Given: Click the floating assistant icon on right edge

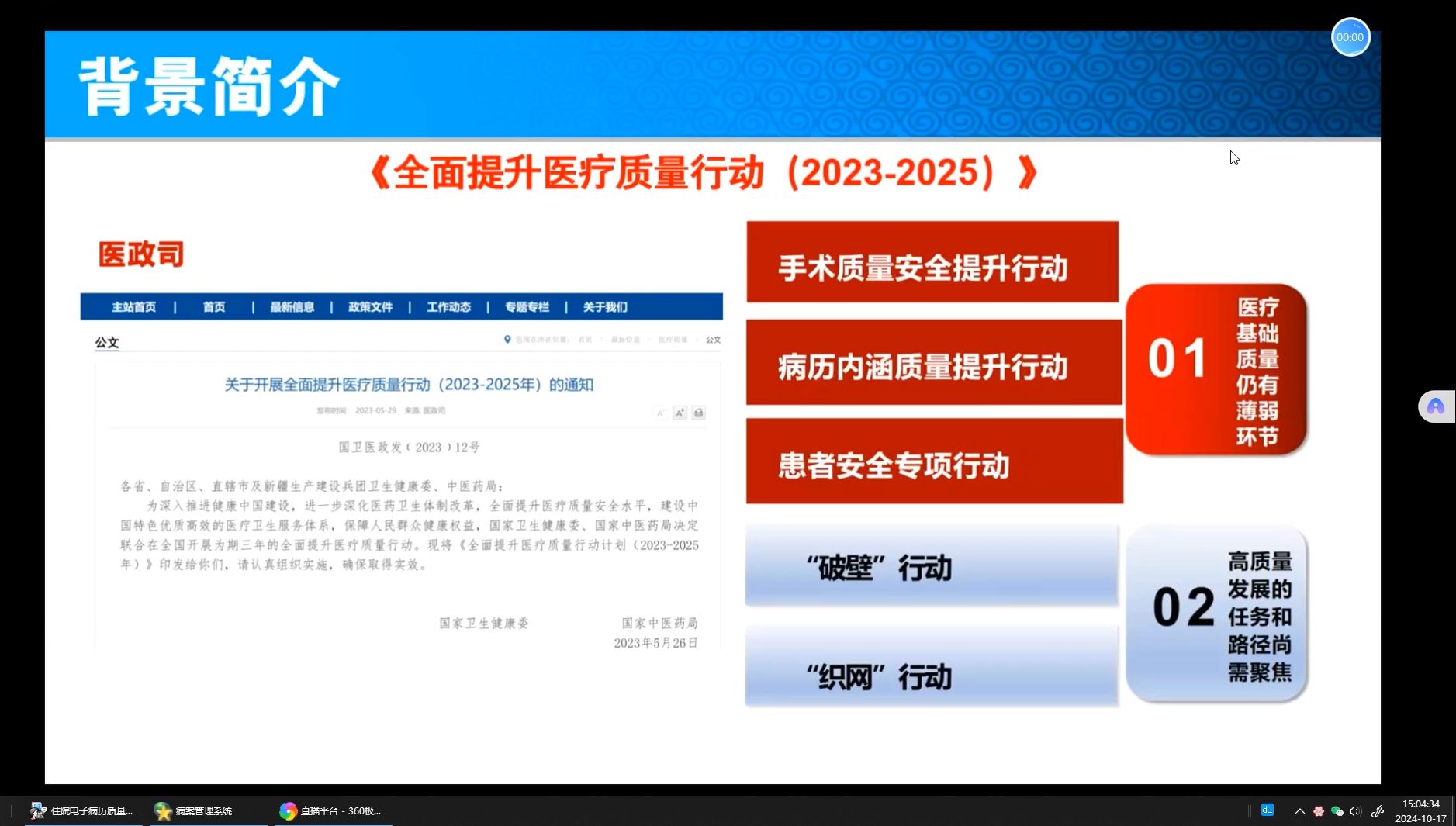Looking at the screenshot, I should (1436, 406).
